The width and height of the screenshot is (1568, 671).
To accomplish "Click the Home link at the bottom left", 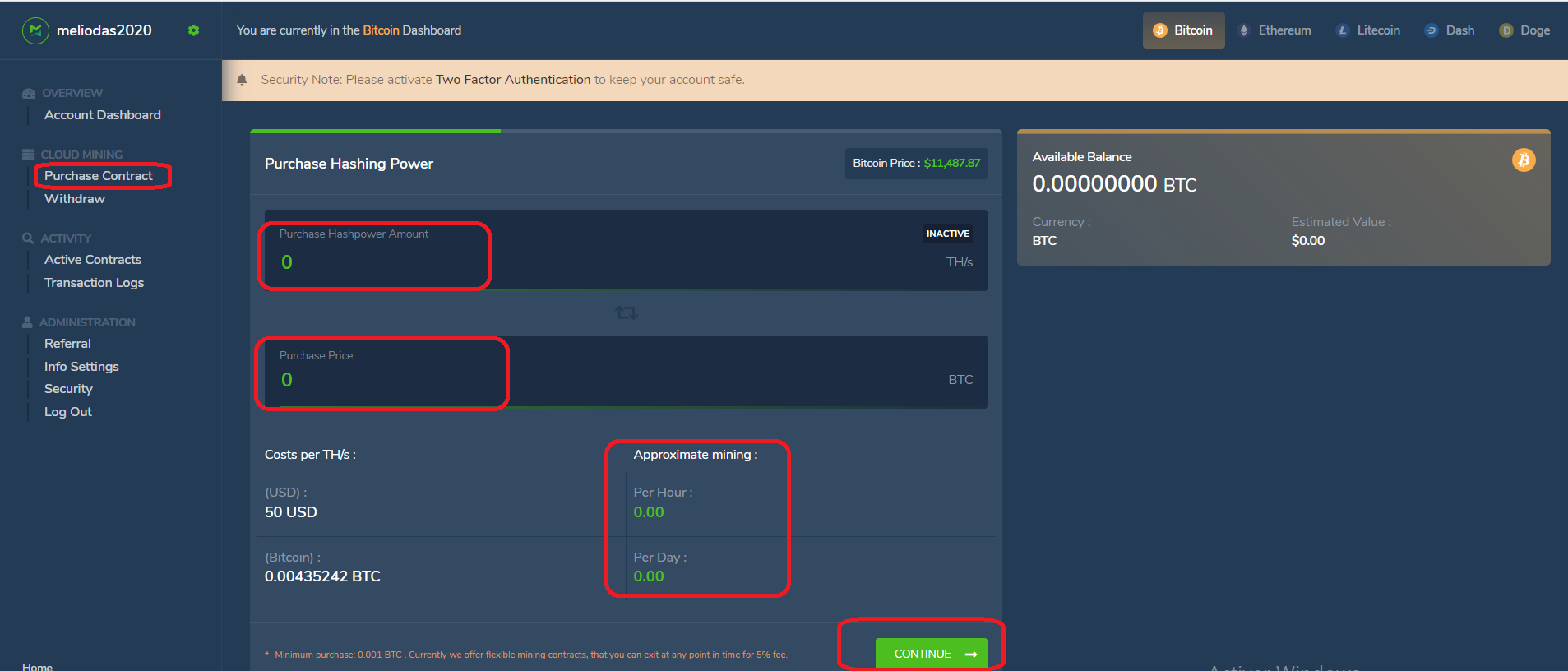I will tap(37, 666).
